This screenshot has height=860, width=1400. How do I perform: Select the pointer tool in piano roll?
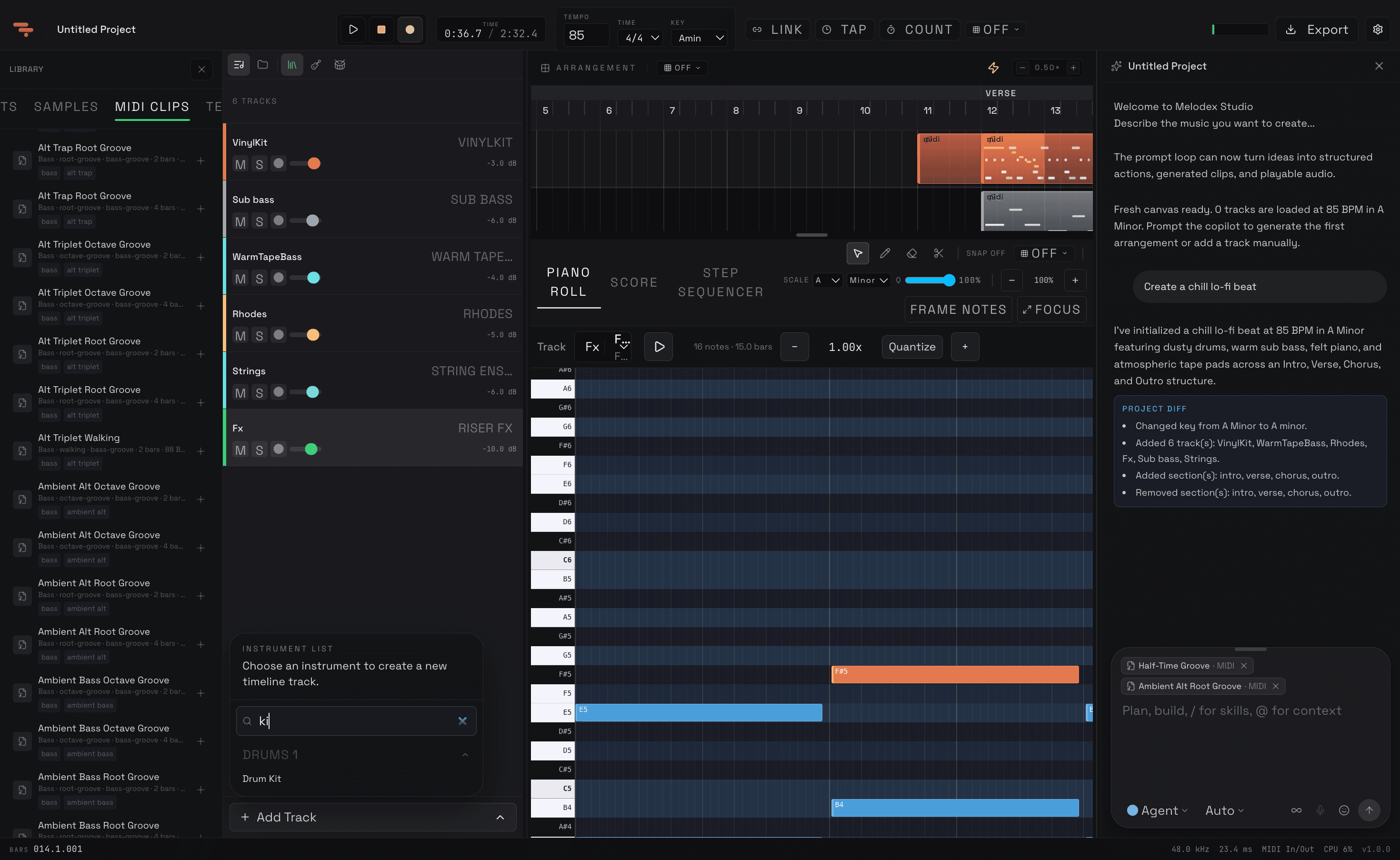[858, 253]
